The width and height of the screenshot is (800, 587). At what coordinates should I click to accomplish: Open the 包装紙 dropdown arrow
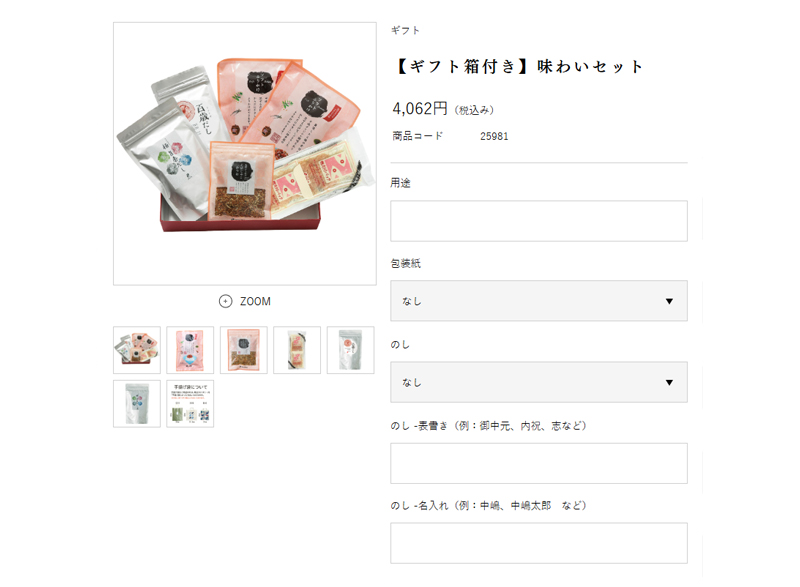tap(669, 301)
